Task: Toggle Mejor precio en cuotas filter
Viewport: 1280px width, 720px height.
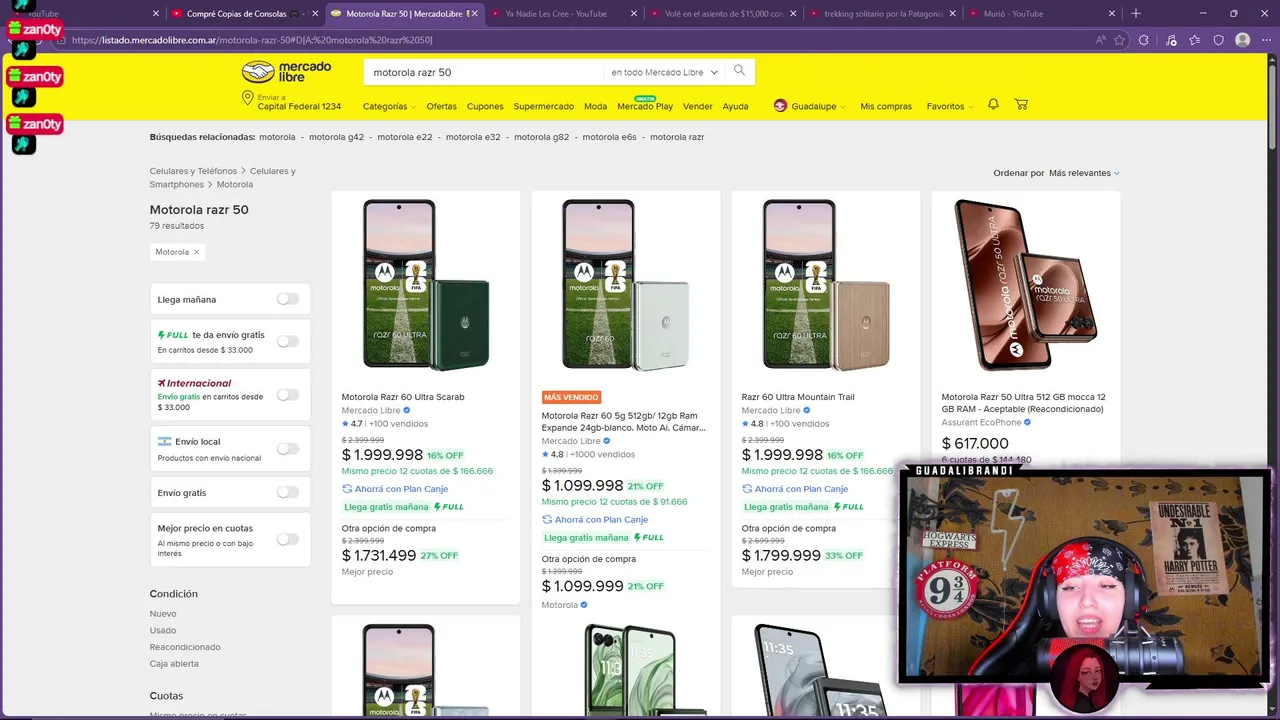Action: coord(288,540)
